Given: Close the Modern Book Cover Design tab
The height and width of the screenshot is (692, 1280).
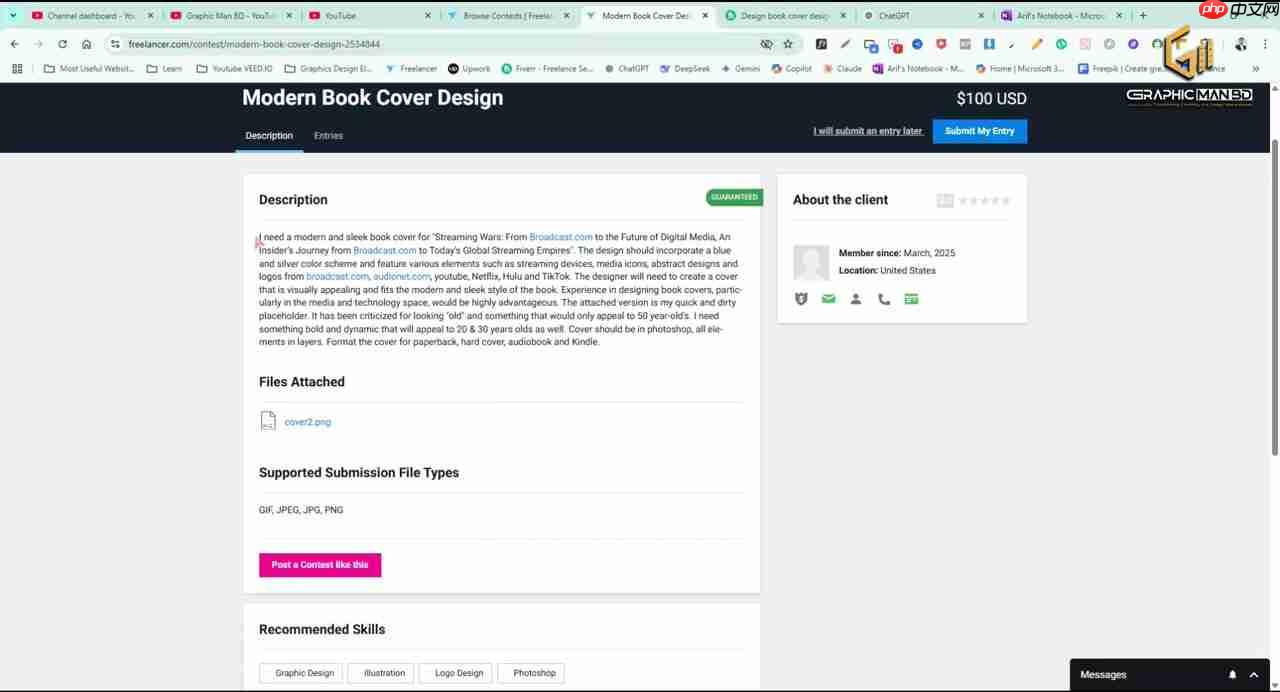Looking at the screenshot, I should click(706, 16).
